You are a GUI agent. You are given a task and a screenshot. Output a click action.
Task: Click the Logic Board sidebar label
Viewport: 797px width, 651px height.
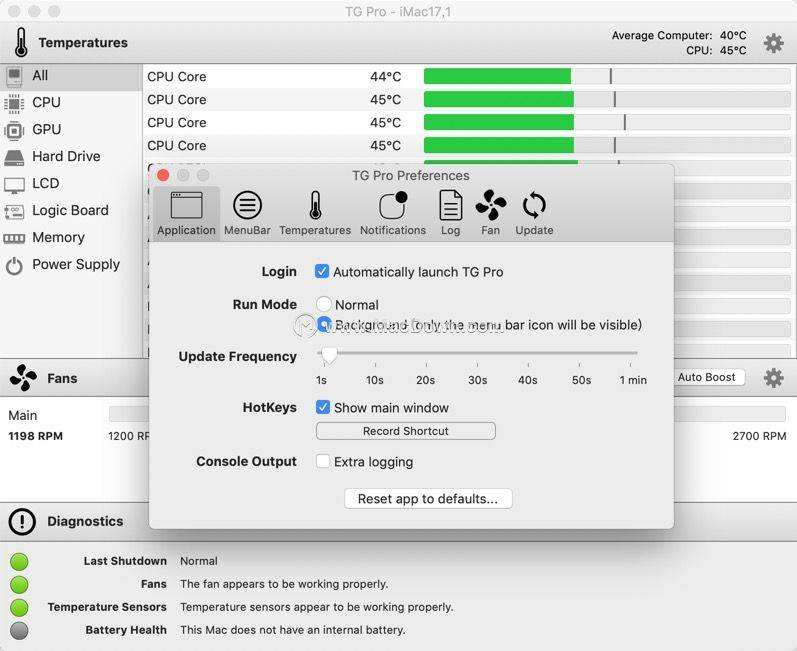[70, 210]
